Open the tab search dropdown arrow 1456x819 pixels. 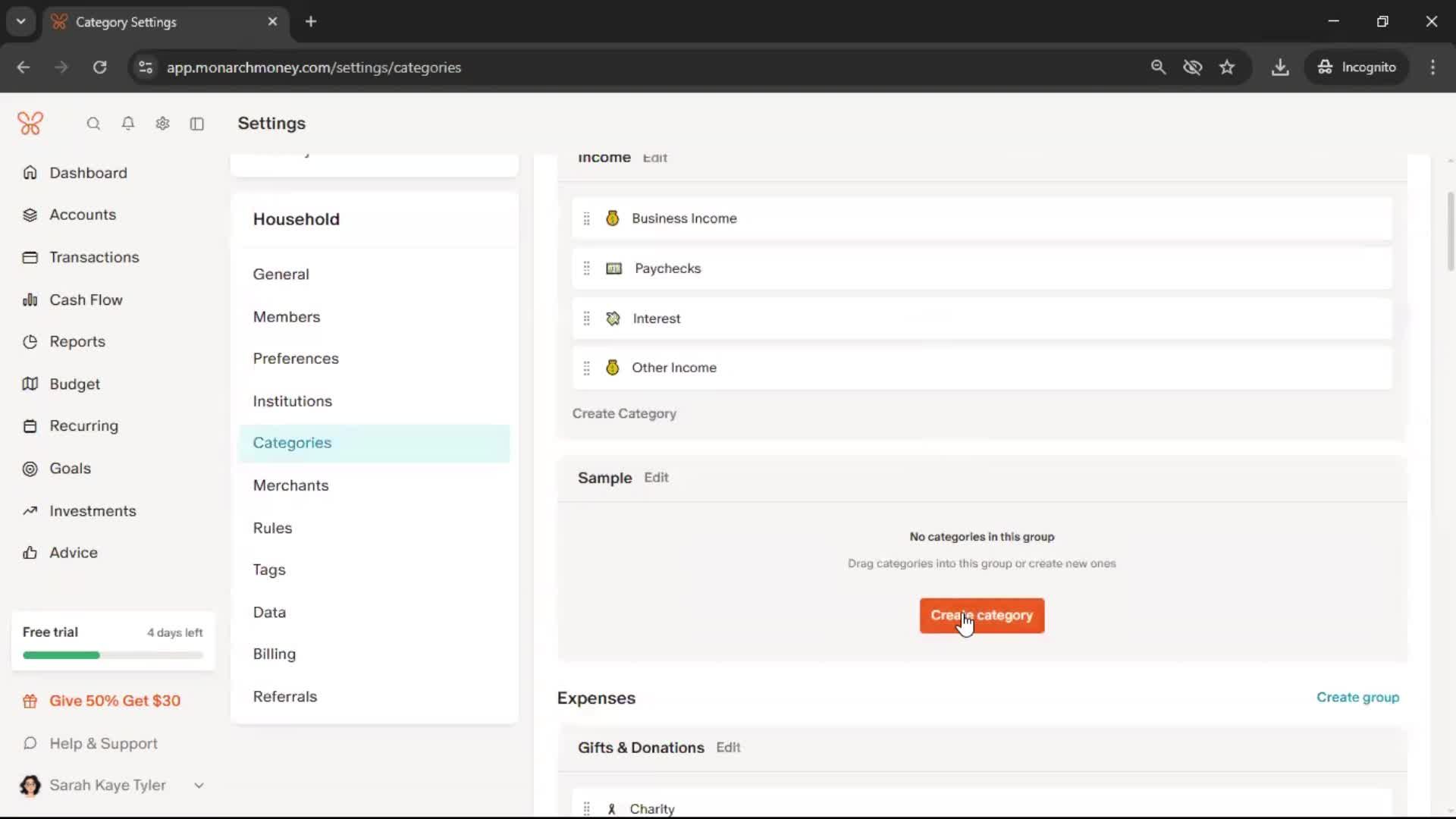(x=21, y=21)
